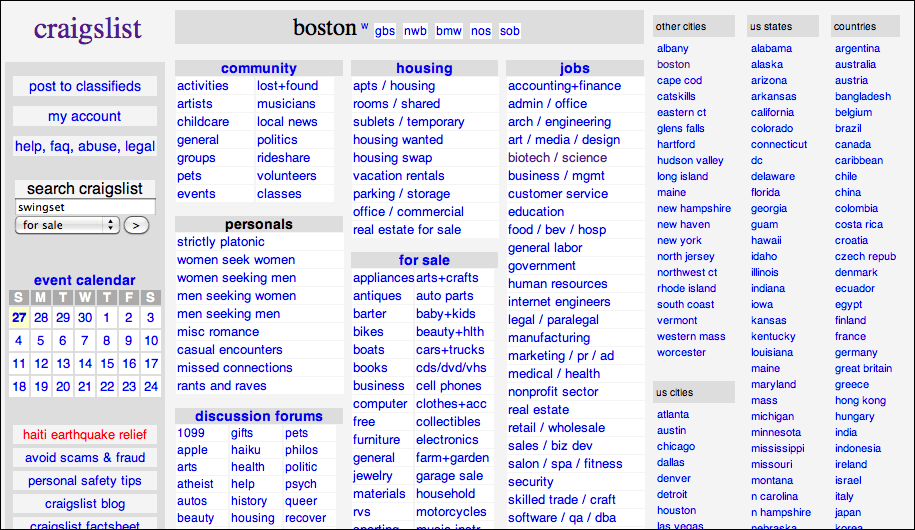
Task: Browse 'lost+found' community listings
Action: point(288,86)
